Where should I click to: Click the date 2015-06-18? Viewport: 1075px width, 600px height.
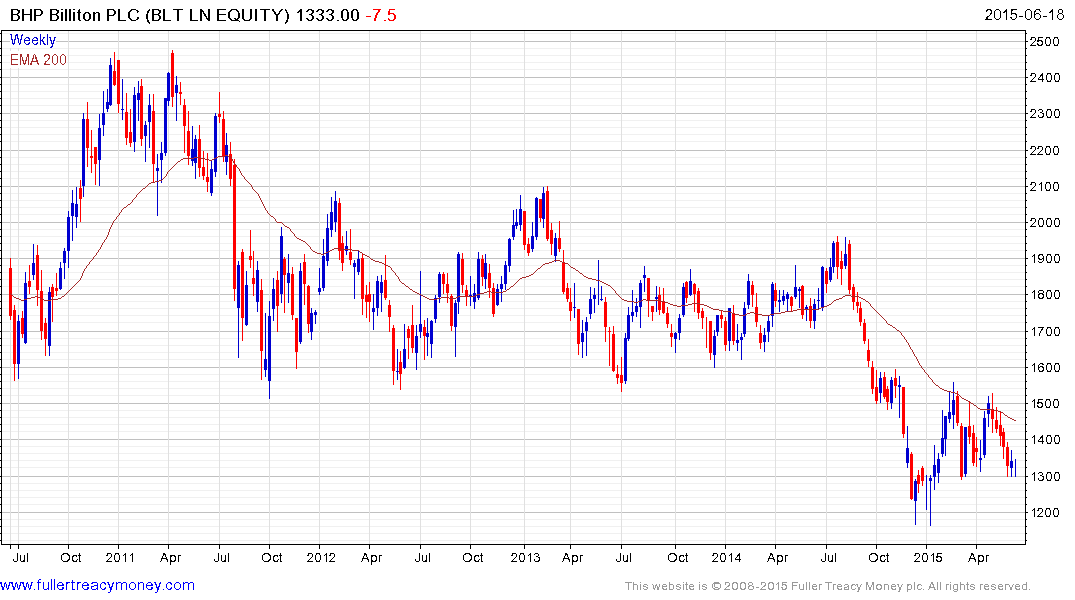pos(1024,15)
